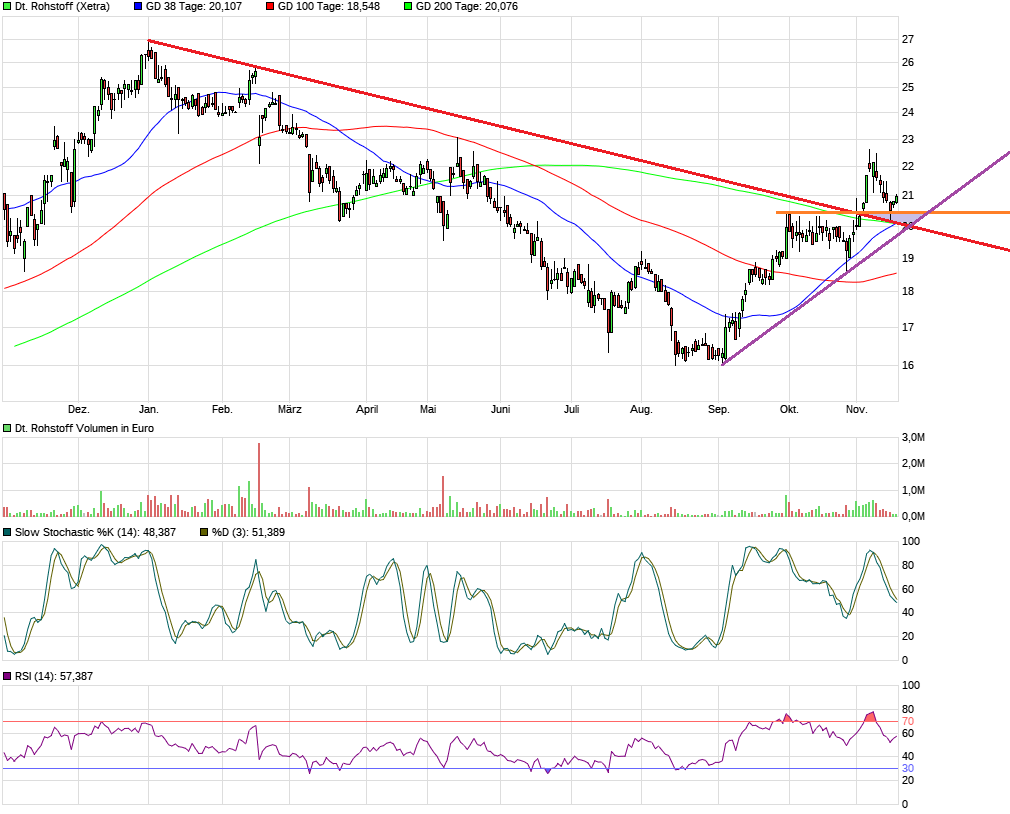
Task: Click the green GD 200 Tage legend swatch
Action: click(408, 6)
